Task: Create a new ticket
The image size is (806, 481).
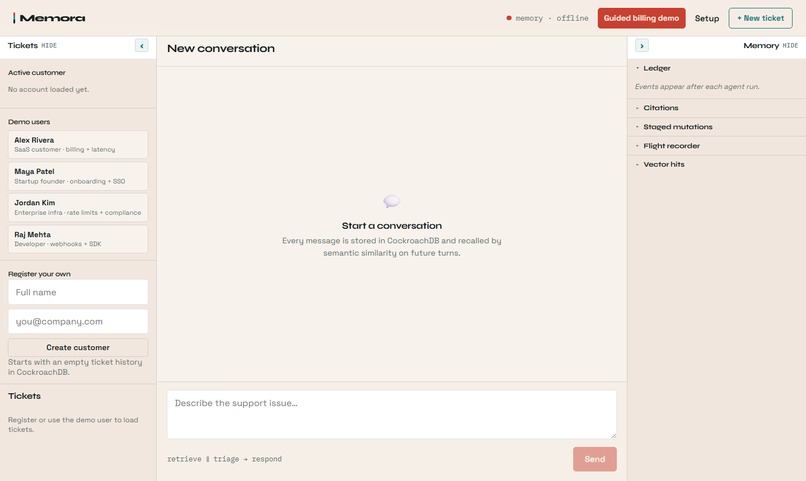Action: click(x=760, y=18)
